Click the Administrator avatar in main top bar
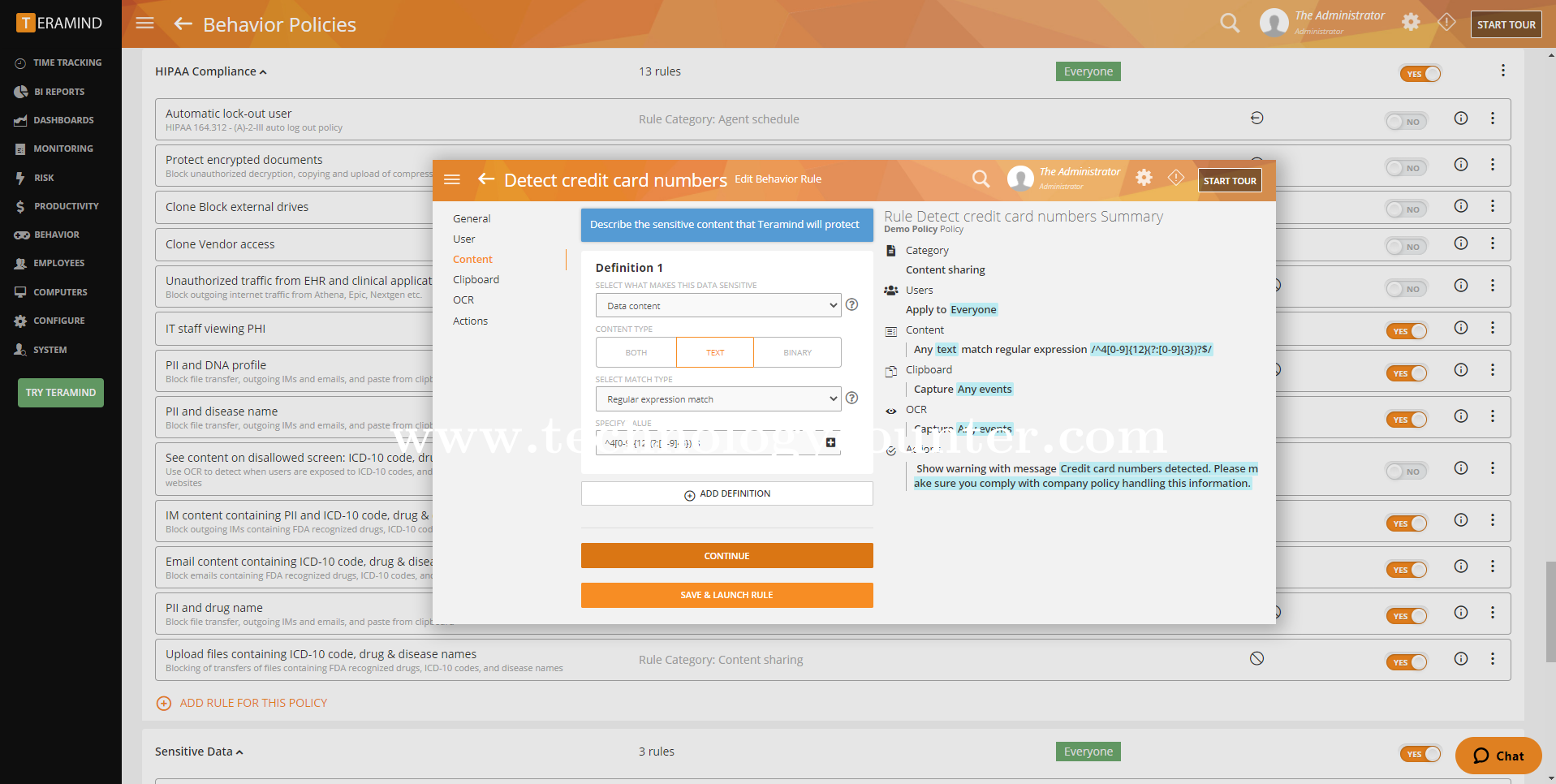1556x784 pixels. (x=1274, y=23)
